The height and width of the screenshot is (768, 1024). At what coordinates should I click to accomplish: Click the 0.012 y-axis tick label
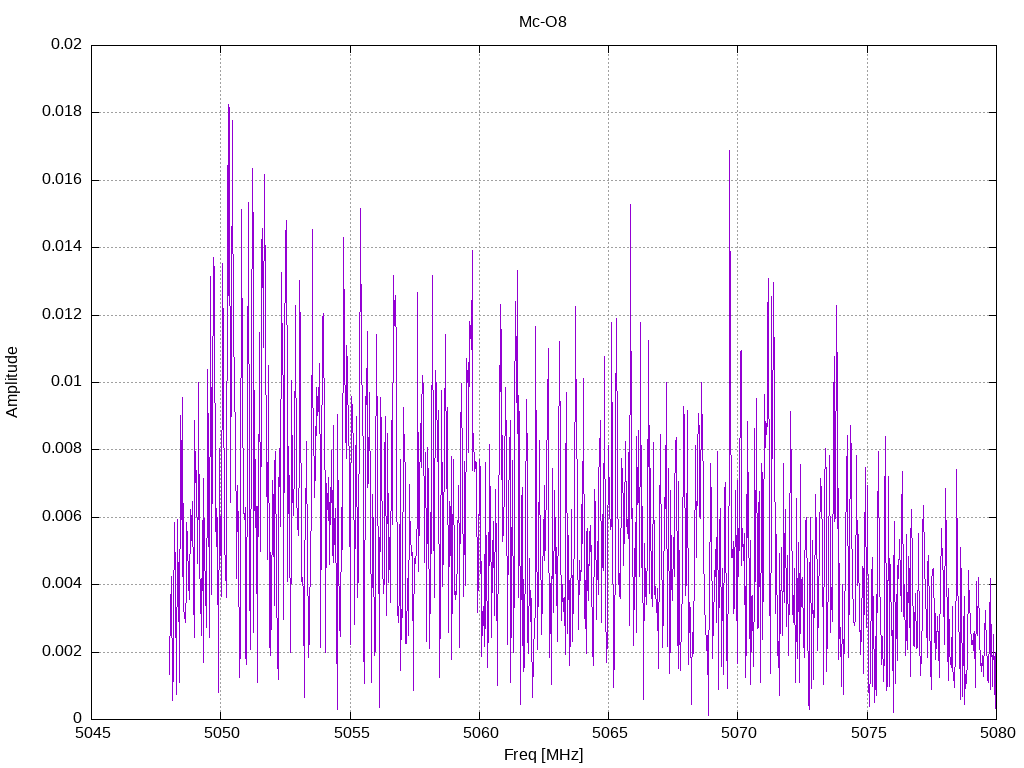coord(62,314)
